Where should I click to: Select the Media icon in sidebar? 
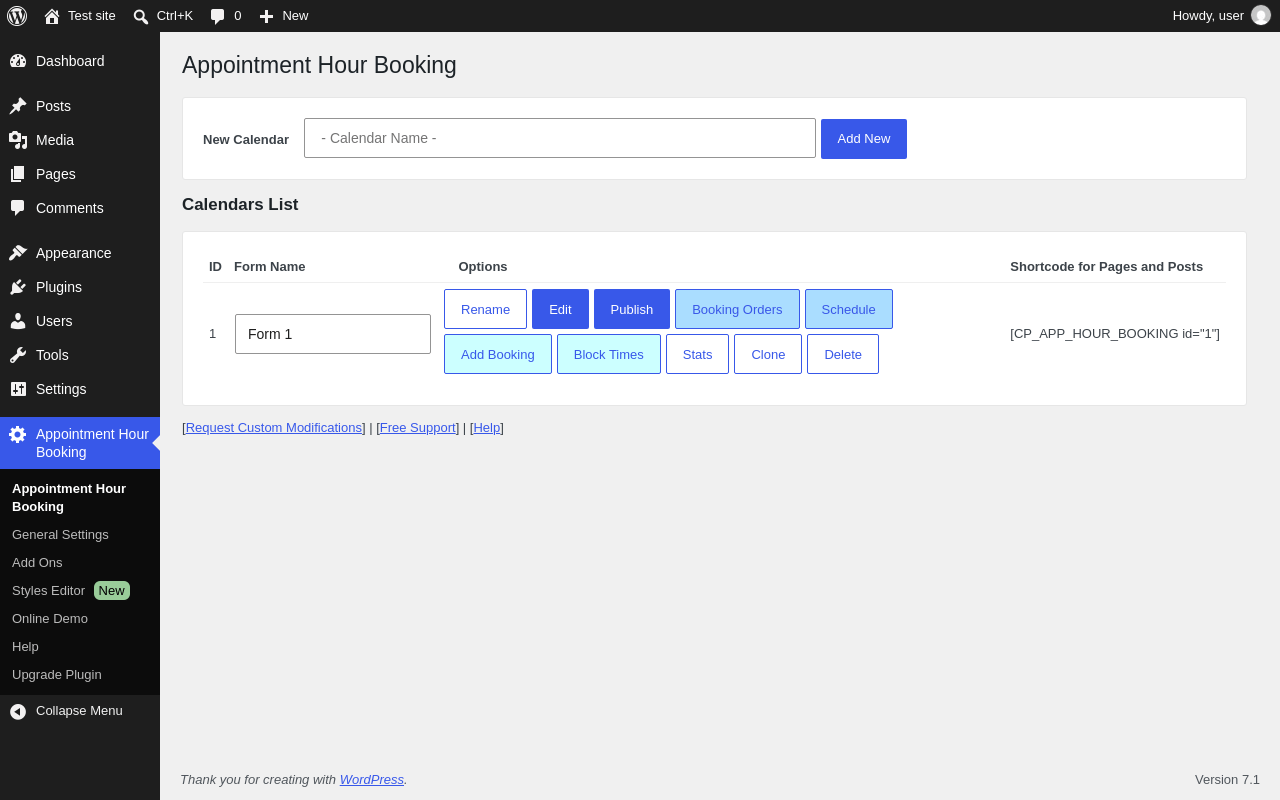(x=18, y=140)
